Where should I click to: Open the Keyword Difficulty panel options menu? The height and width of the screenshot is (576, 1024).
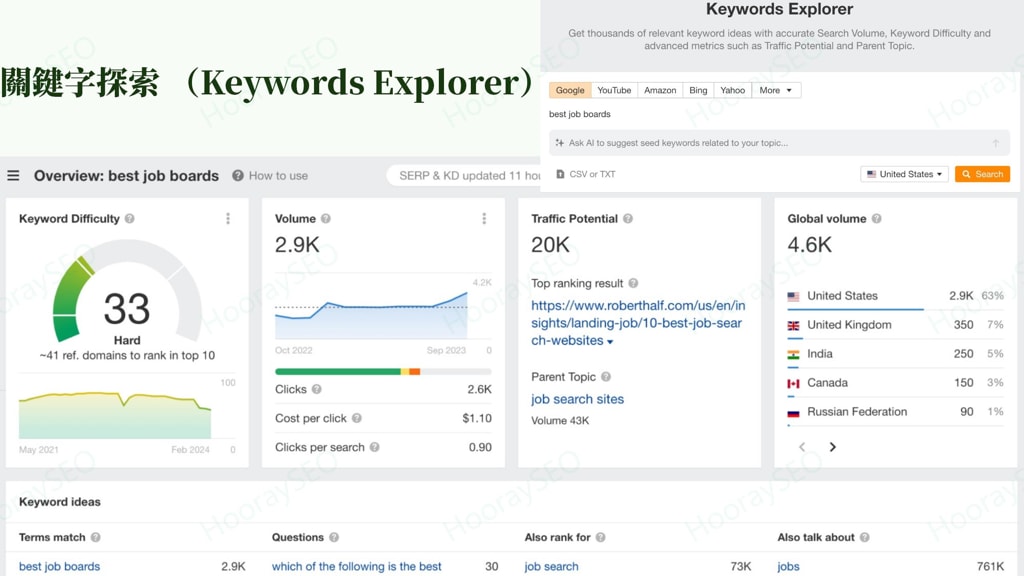point(228,218)
